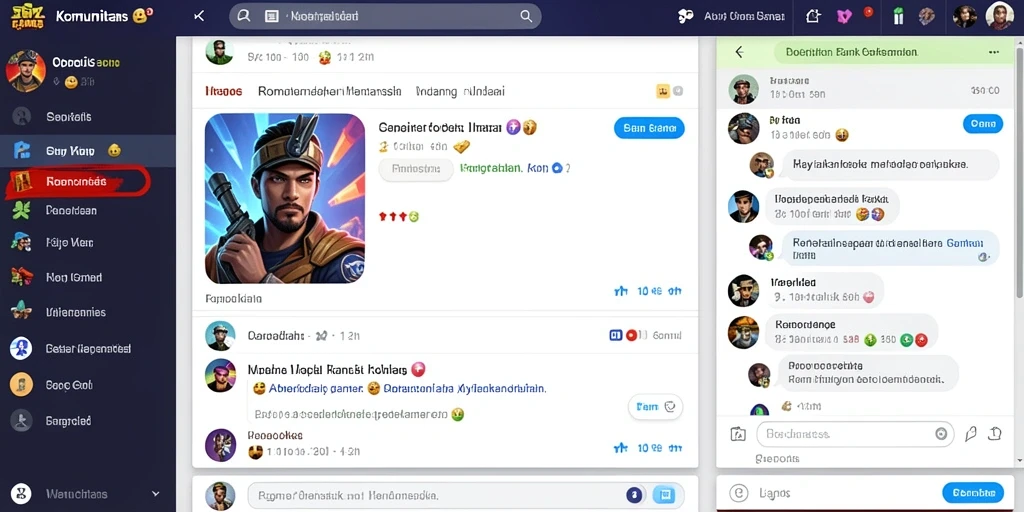Click the circular icon beside 'Lianos'
The image size is (1024, 512).
739,492
